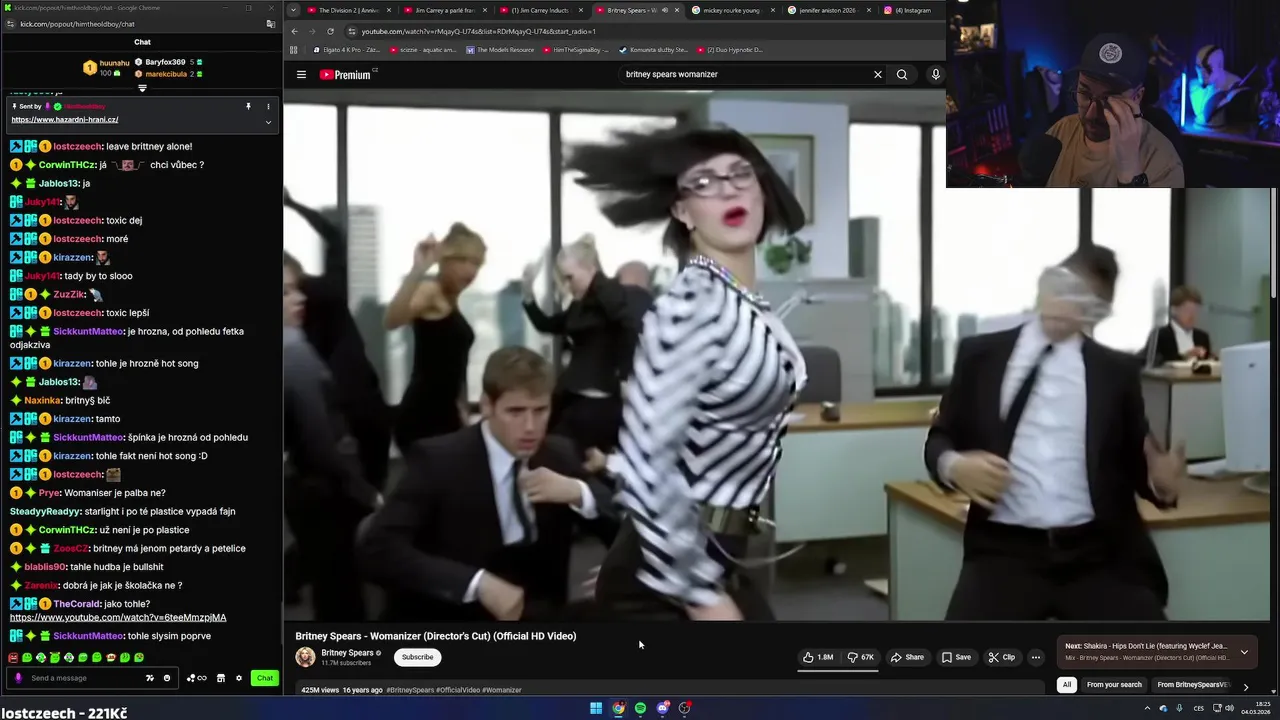This screenshot has width=1280, height=720.
Task: Open channel points rewards icon
Action: (196, 678)
